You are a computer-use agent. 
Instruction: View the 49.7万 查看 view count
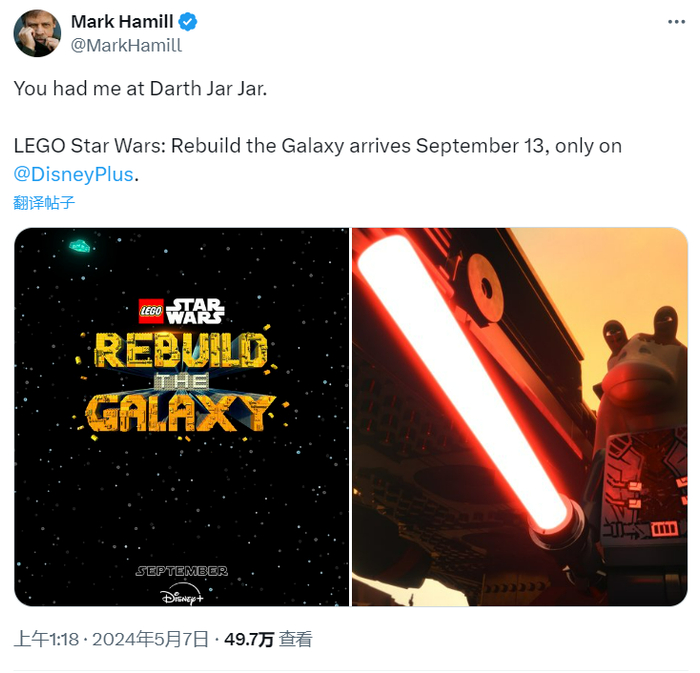coord(268,639)
